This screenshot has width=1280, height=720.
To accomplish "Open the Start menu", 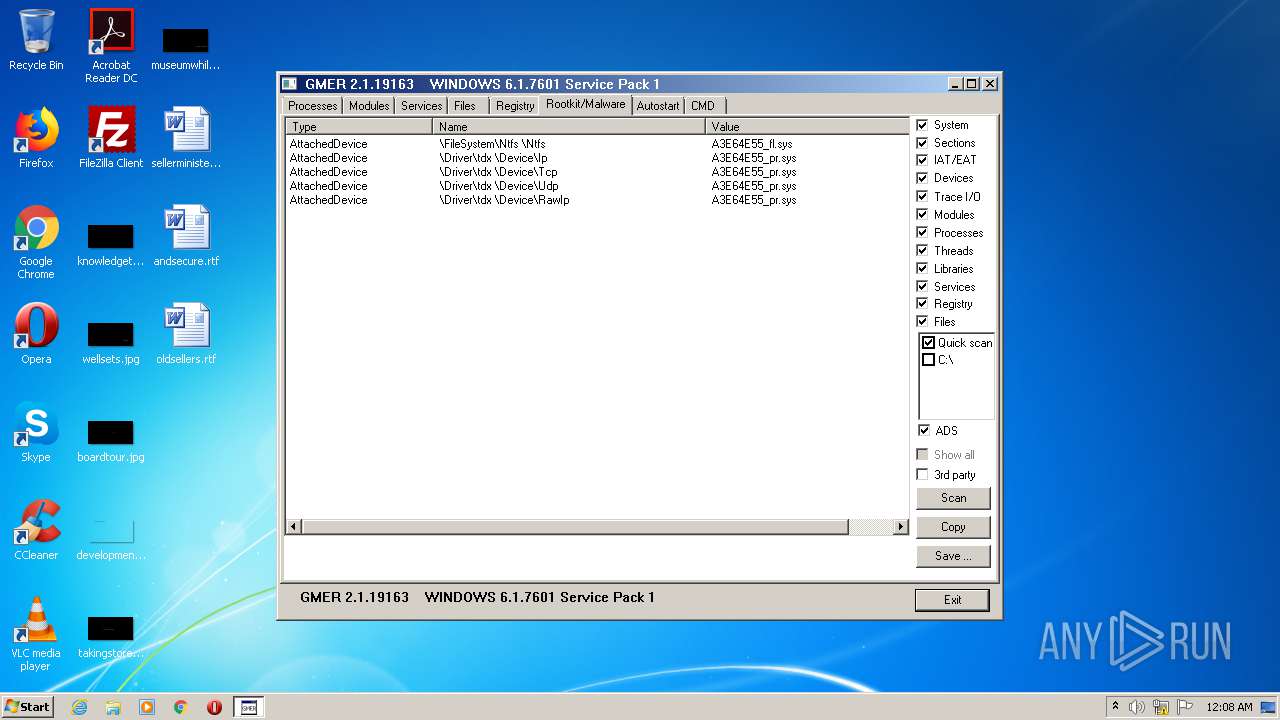I will [27, 707].
